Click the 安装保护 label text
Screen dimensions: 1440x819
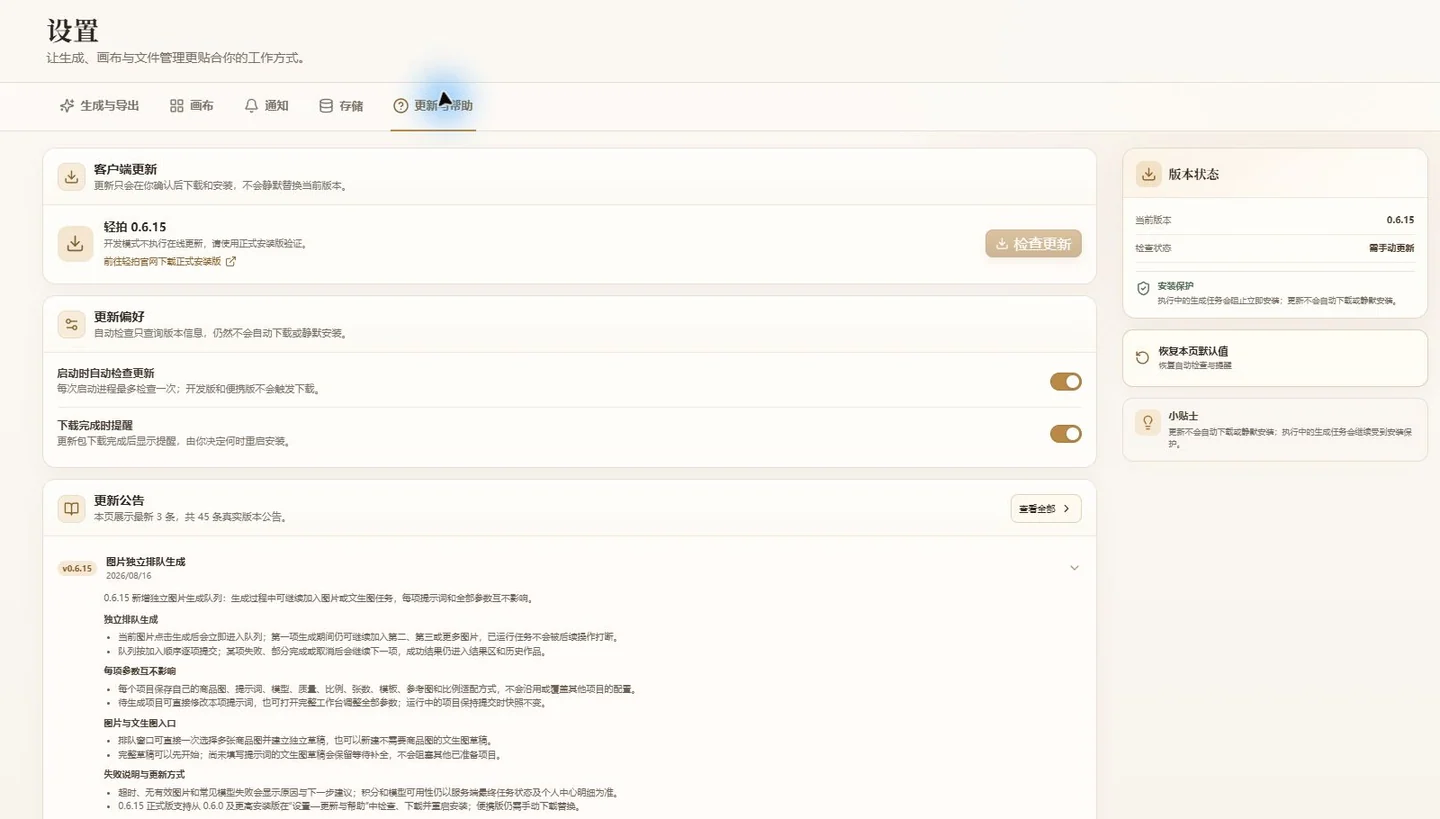[x=1176, y=286]
